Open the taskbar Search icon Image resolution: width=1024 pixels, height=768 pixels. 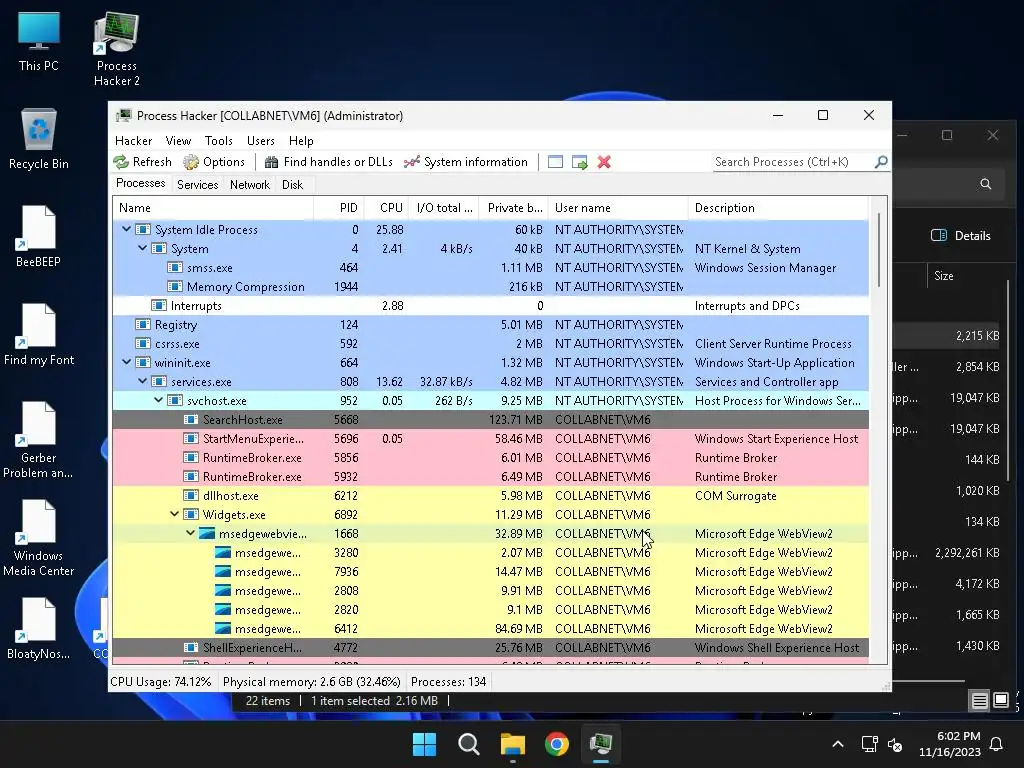coord(468,744)
